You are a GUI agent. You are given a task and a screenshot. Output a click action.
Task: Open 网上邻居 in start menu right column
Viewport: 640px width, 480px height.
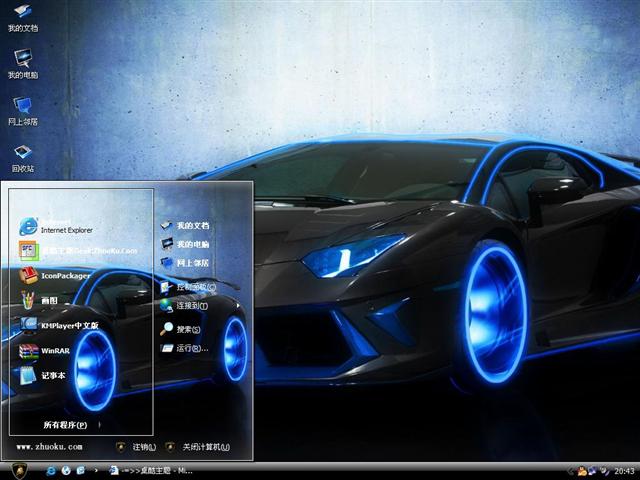[184, 263]
